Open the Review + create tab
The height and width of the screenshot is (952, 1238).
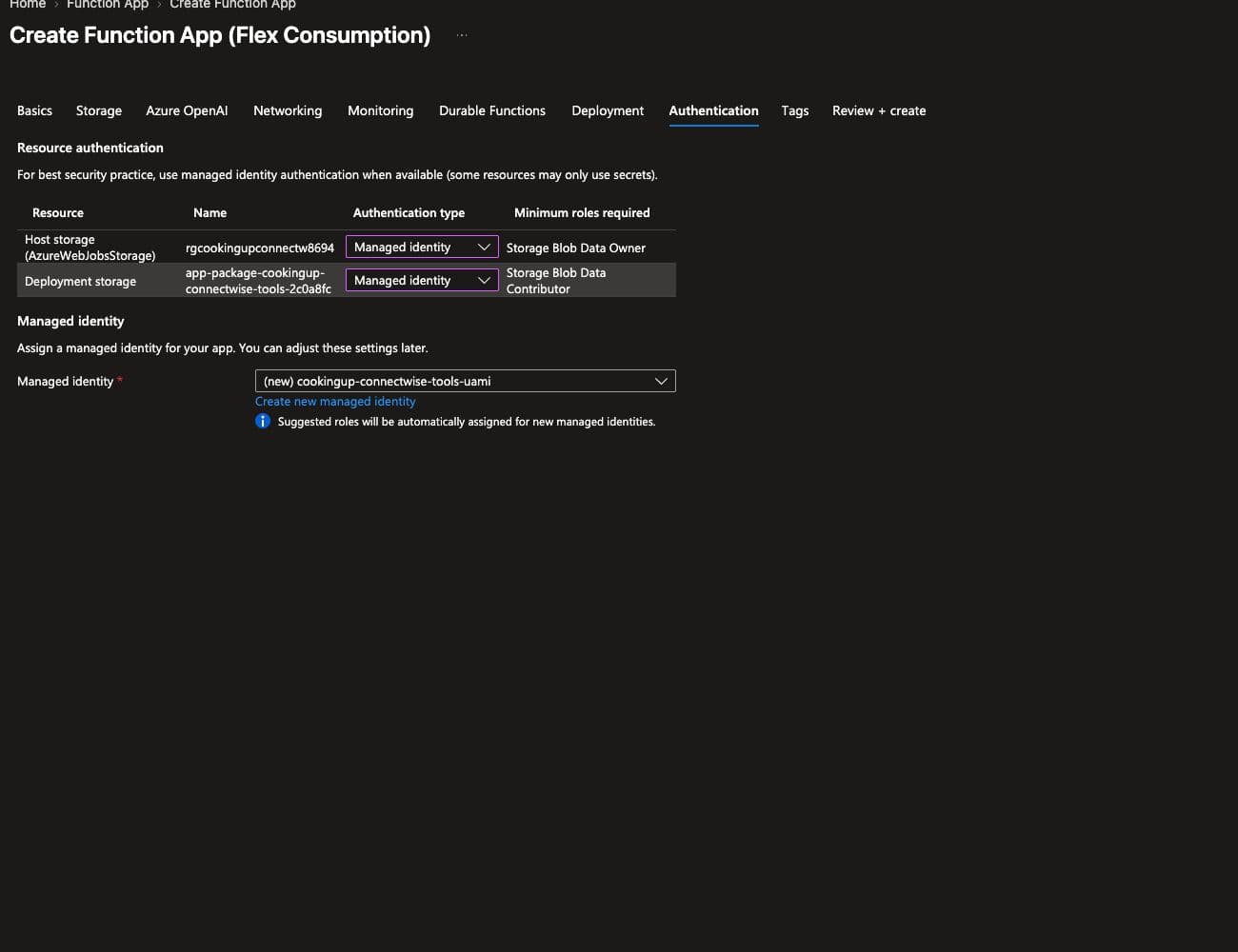pos(879,110)
